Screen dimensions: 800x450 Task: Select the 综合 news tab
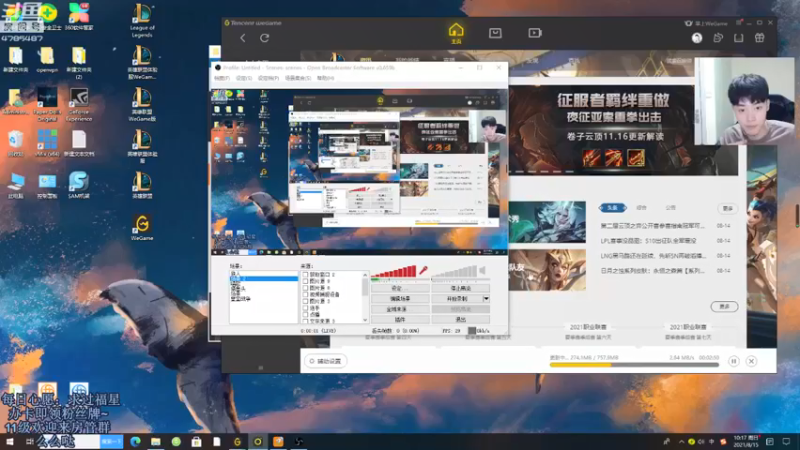click(641, 208)
